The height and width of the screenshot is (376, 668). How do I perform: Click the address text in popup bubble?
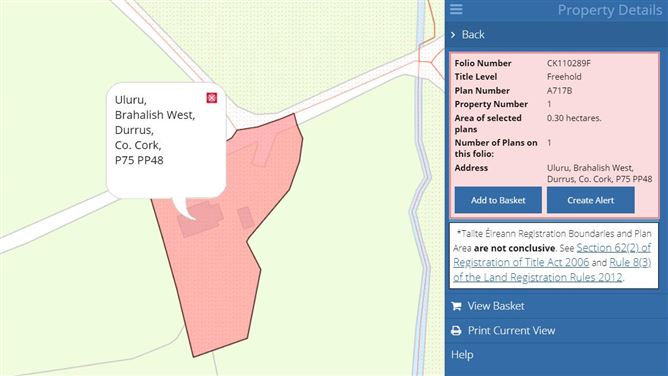(x=155, y=130)
